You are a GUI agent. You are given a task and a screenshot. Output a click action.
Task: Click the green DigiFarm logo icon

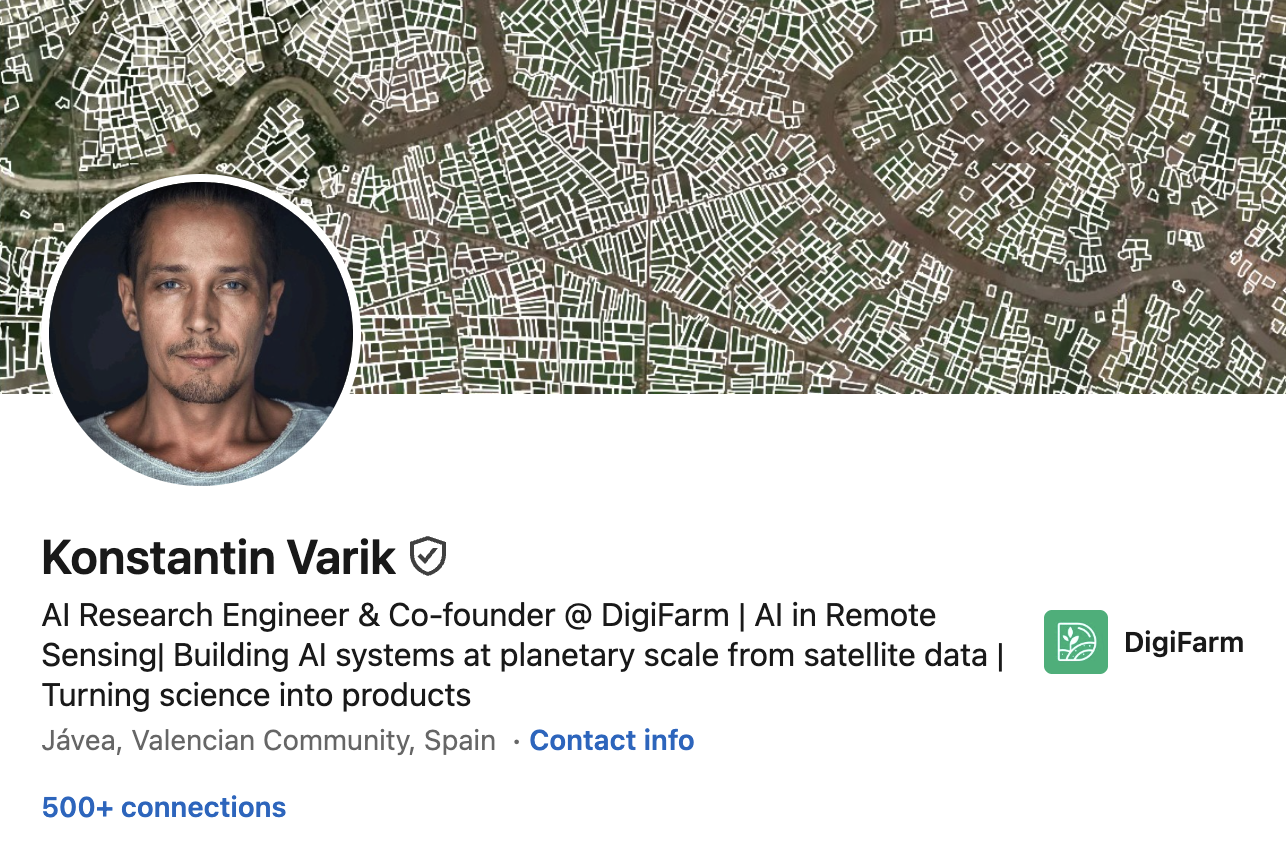pos(1075,642)
